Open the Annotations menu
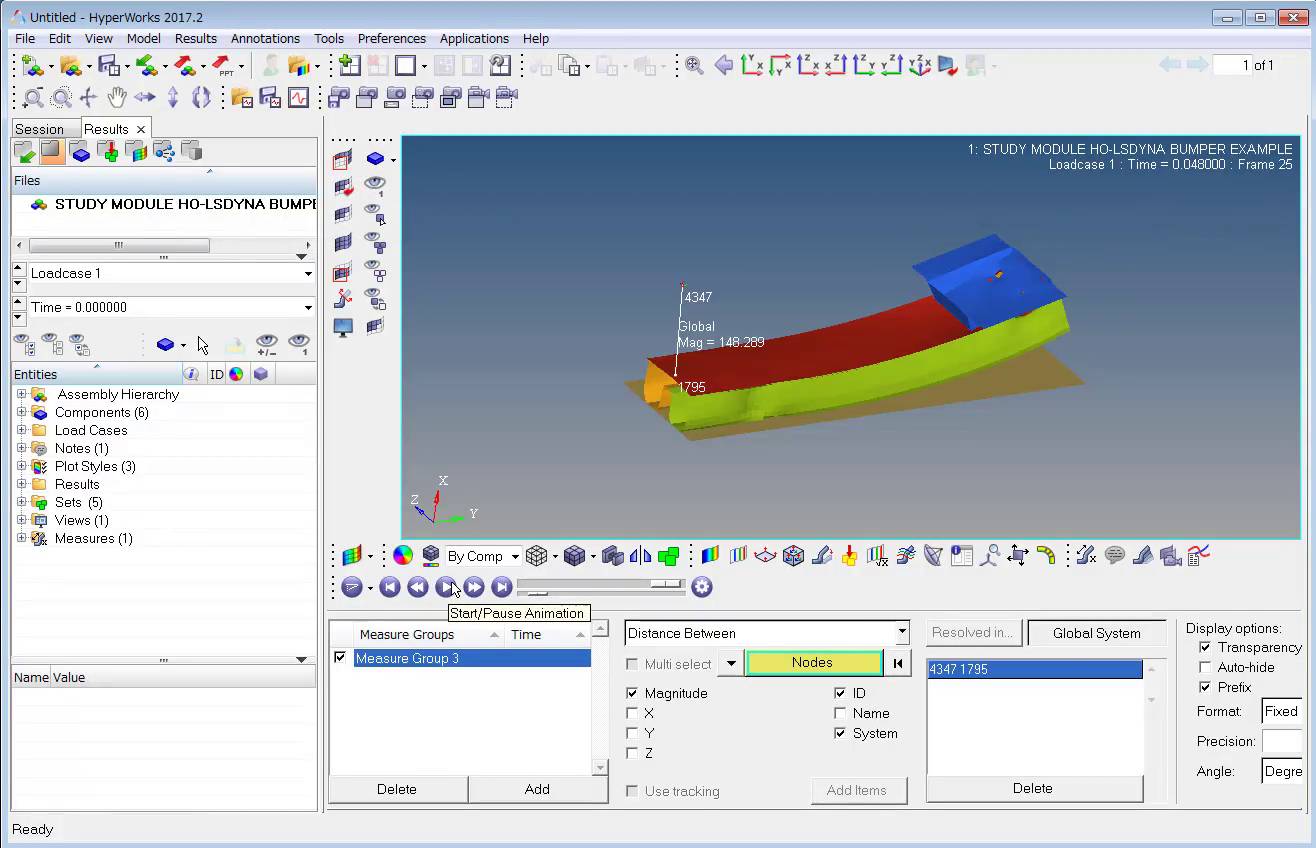 tap(265, 38)
